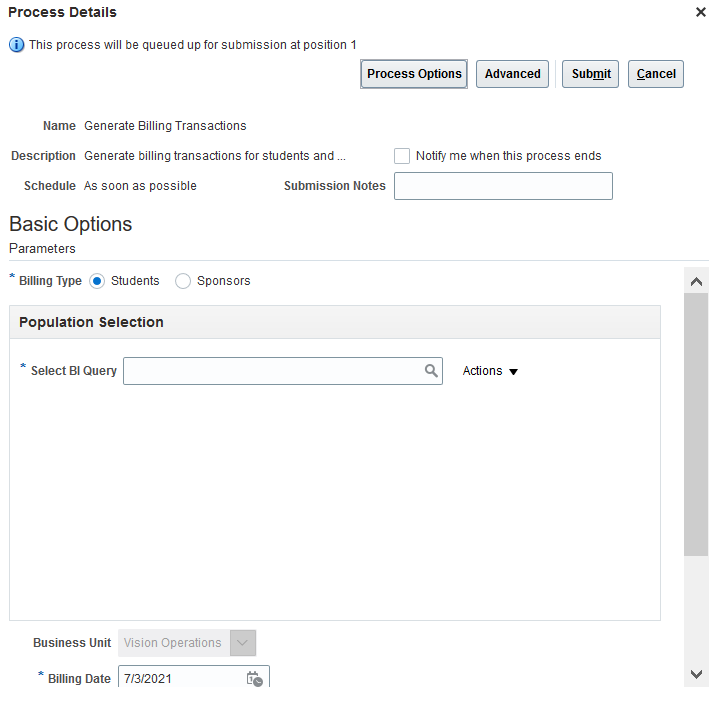Cancel the process submission
This screenshot has height=721, width=716.
pos(656,74)
